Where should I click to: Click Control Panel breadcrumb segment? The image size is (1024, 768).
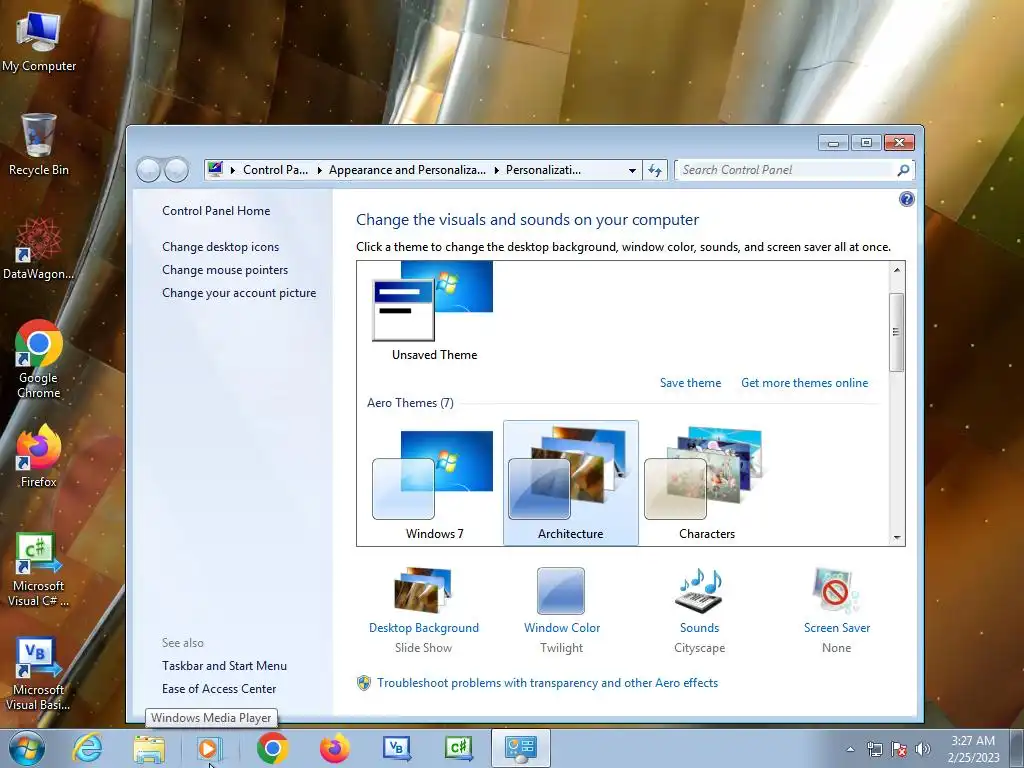click(275, 170)
